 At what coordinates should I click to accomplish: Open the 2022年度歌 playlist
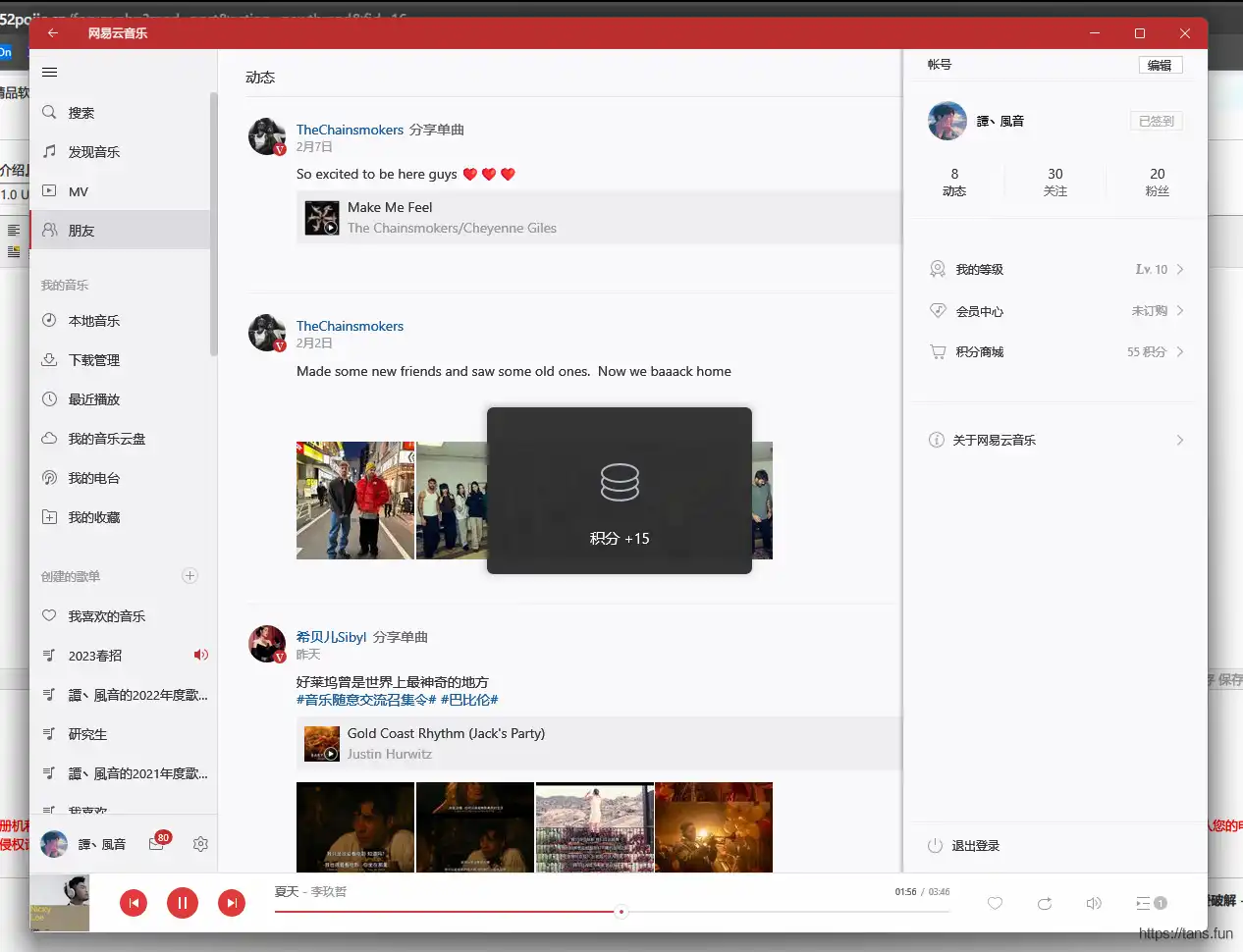coord(120,695)
